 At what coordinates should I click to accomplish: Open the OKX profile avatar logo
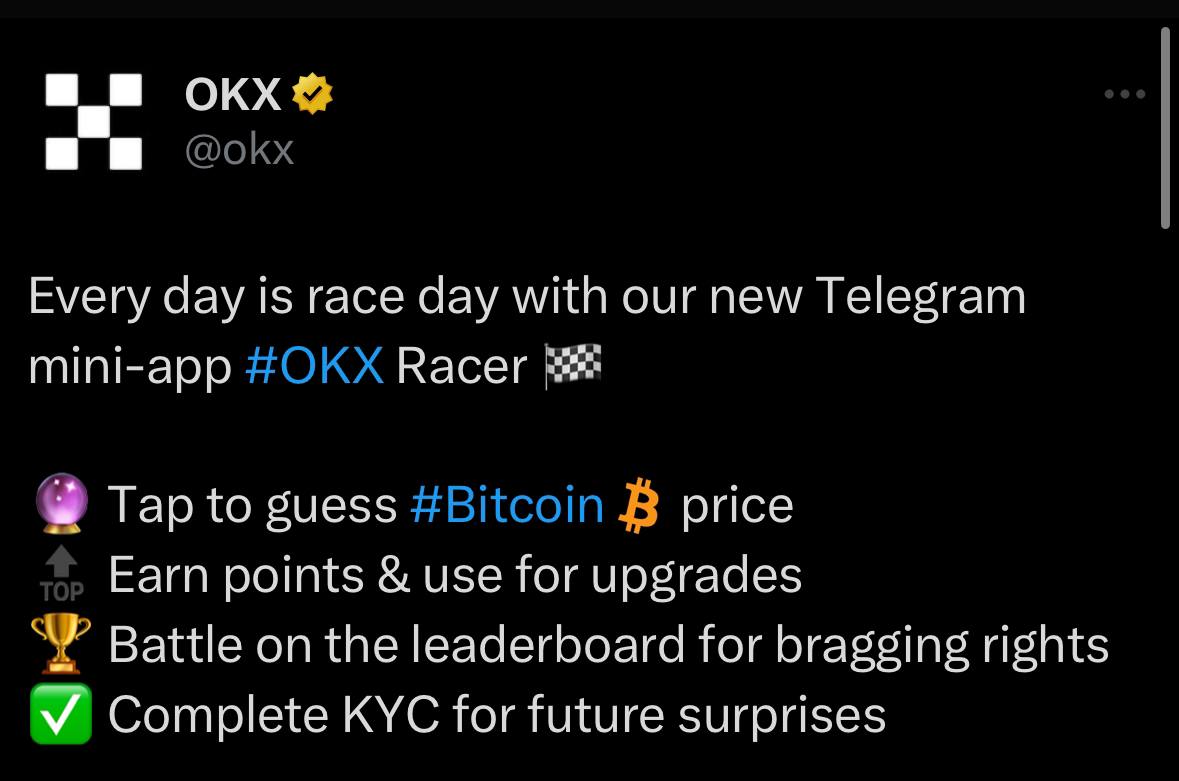pos(93,122)
